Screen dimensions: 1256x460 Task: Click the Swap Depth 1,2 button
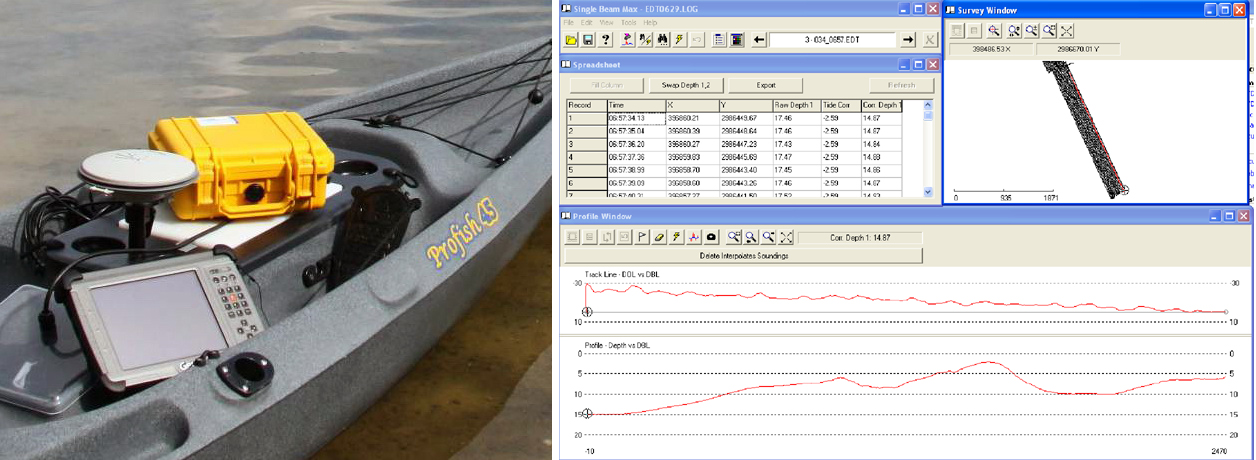click(686, 85)
